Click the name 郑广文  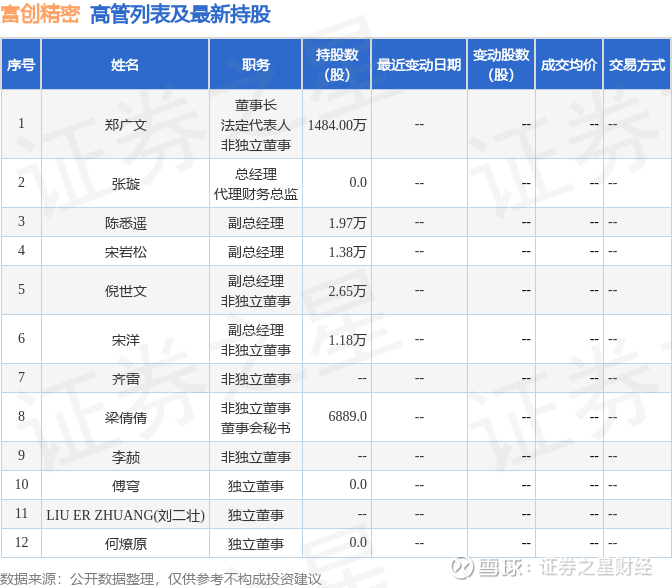pyautogui.click(x=126, y=125)
